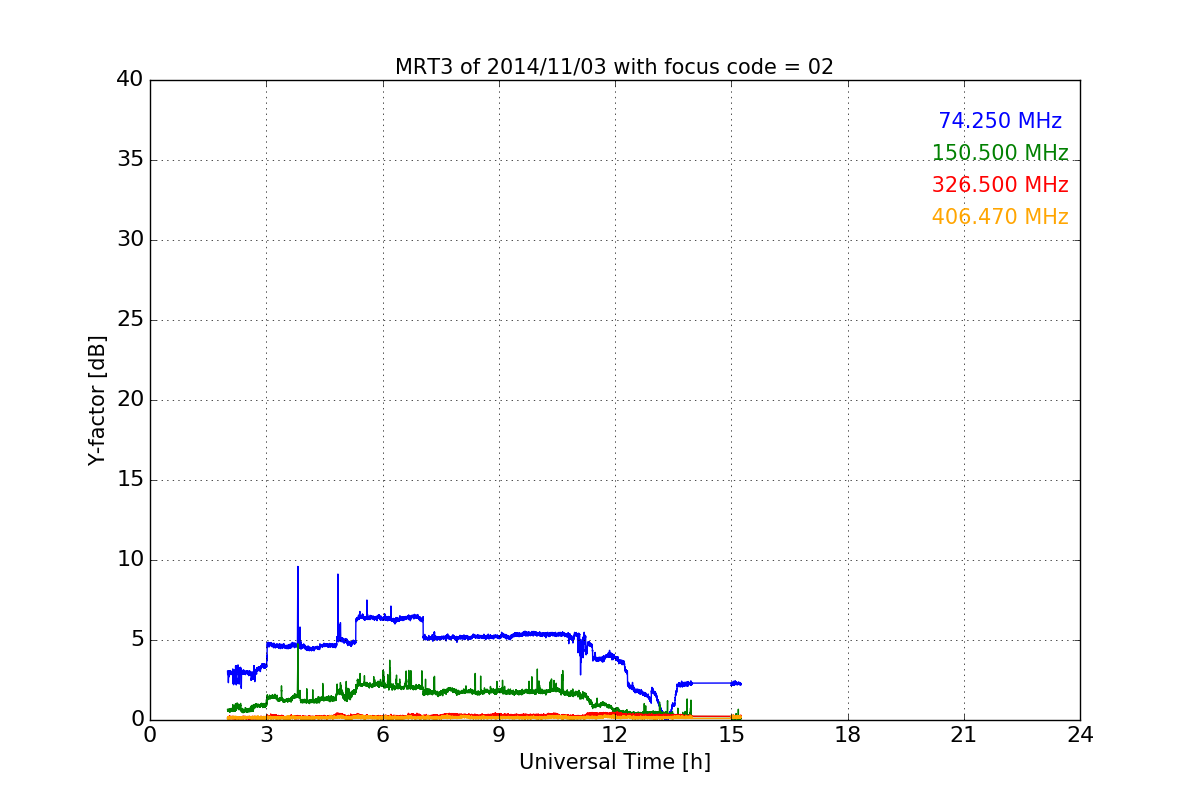Viewport: 1200px width, 800px height.
Task: Click the 'Universal Time [h]' axis label
Action: click(615, 762)
